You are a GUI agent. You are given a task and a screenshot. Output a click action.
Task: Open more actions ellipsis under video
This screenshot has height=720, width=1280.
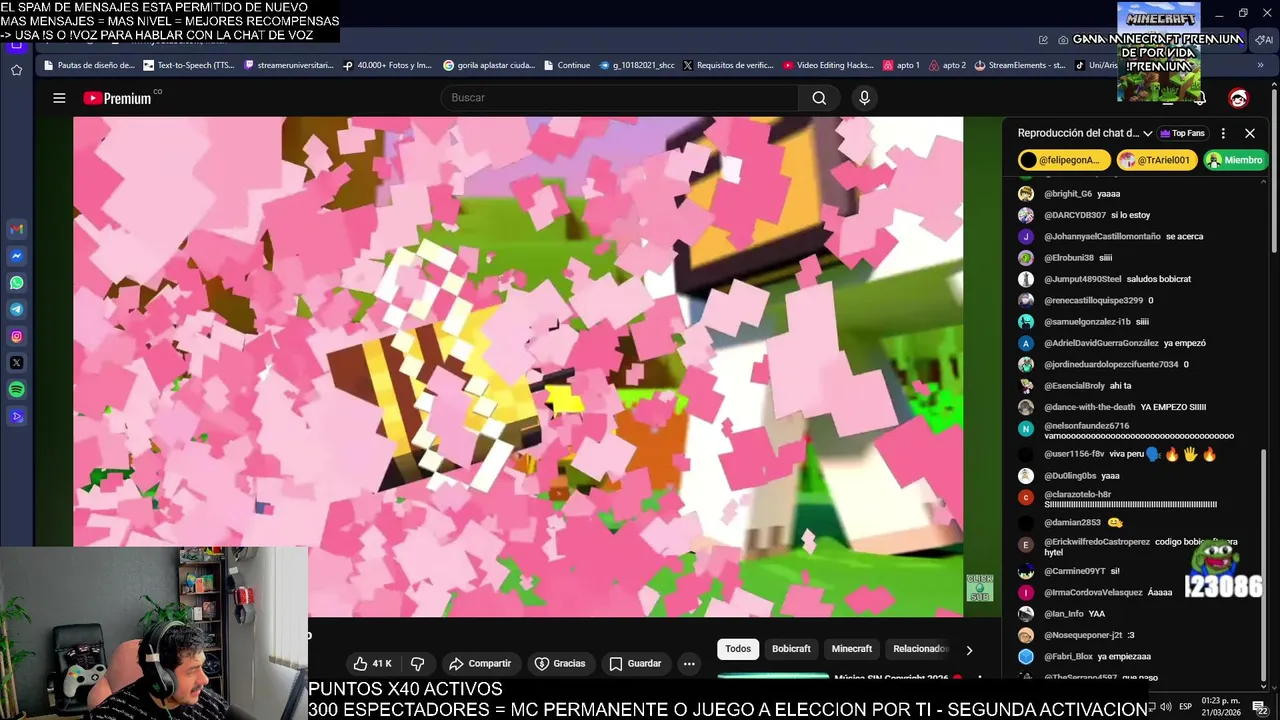click(689, 663)
